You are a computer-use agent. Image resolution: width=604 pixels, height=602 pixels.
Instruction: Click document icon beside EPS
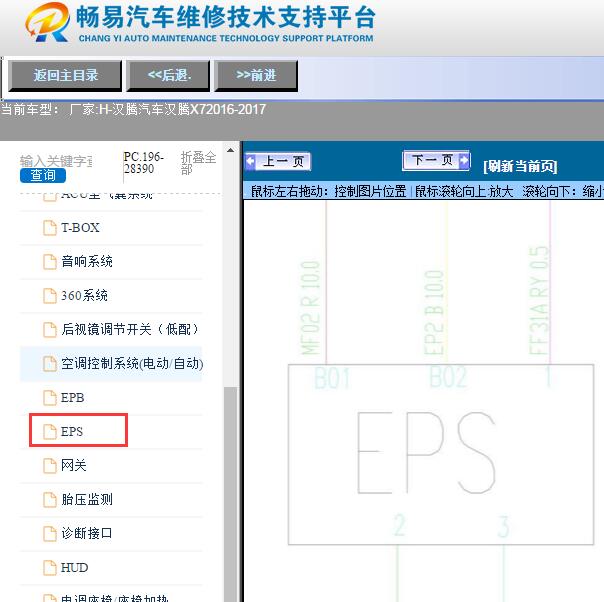[50, 431]
